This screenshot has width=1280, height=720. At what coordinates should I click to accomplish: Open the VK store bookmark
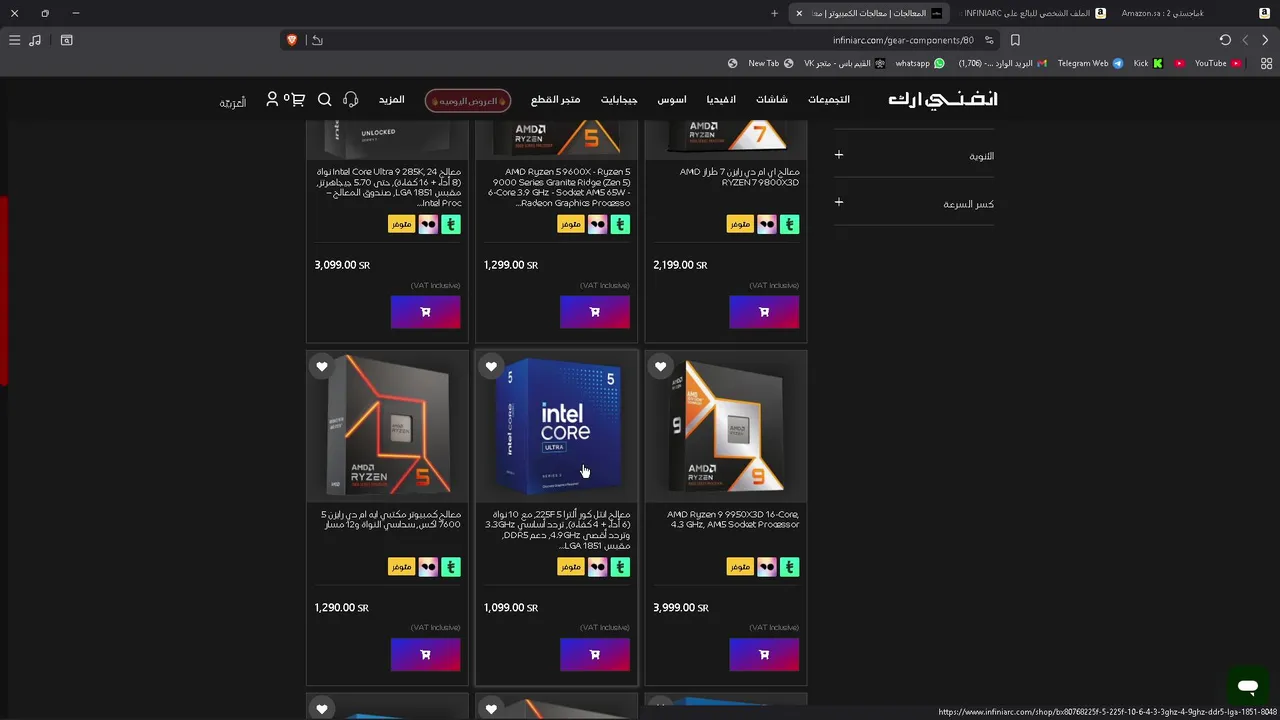[x=845, y=63]
